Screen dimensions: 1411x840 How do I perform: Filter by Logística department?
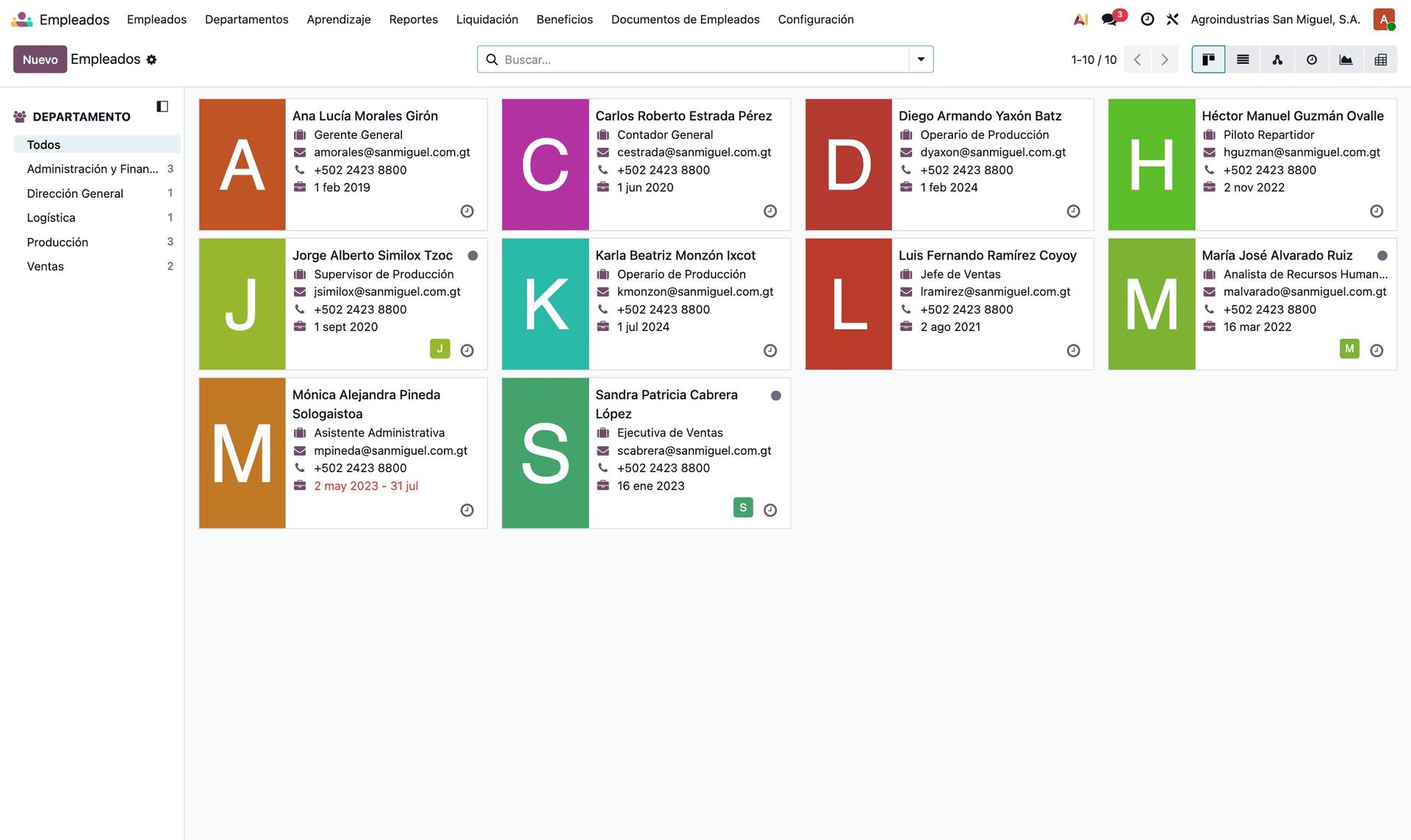point(97,218)
